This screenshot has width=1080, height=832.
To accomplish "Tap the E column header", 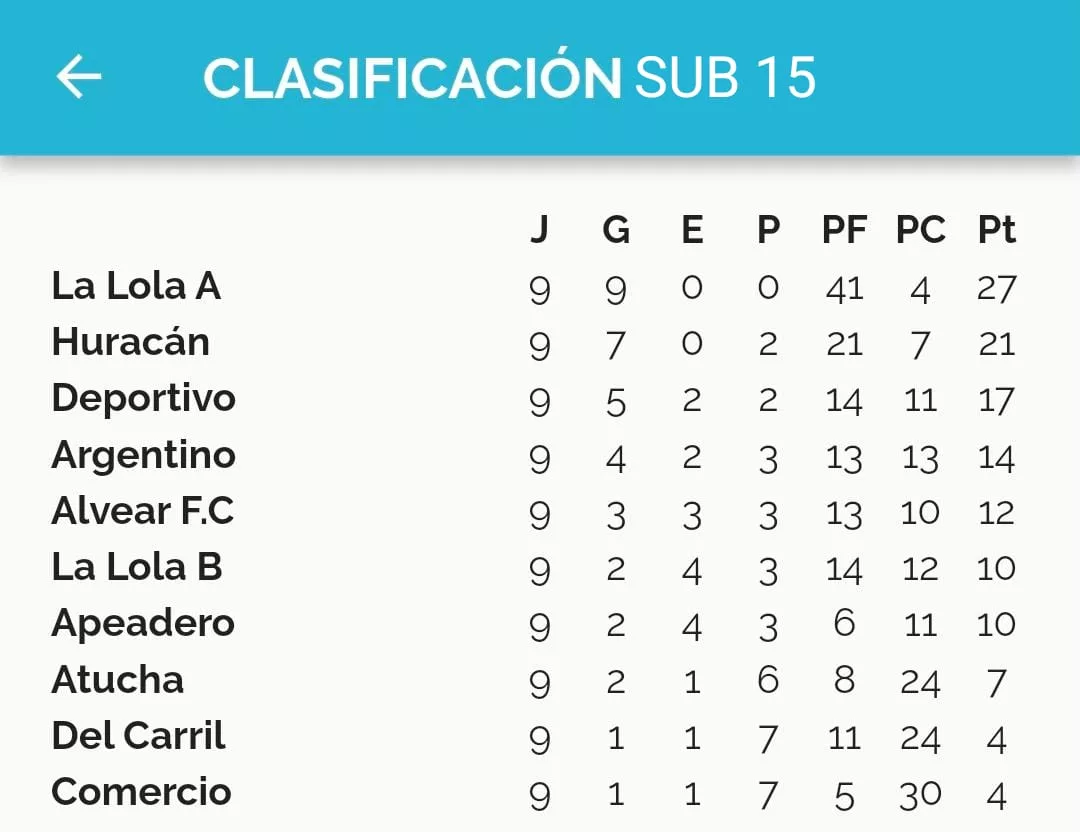I will (692, 230).
